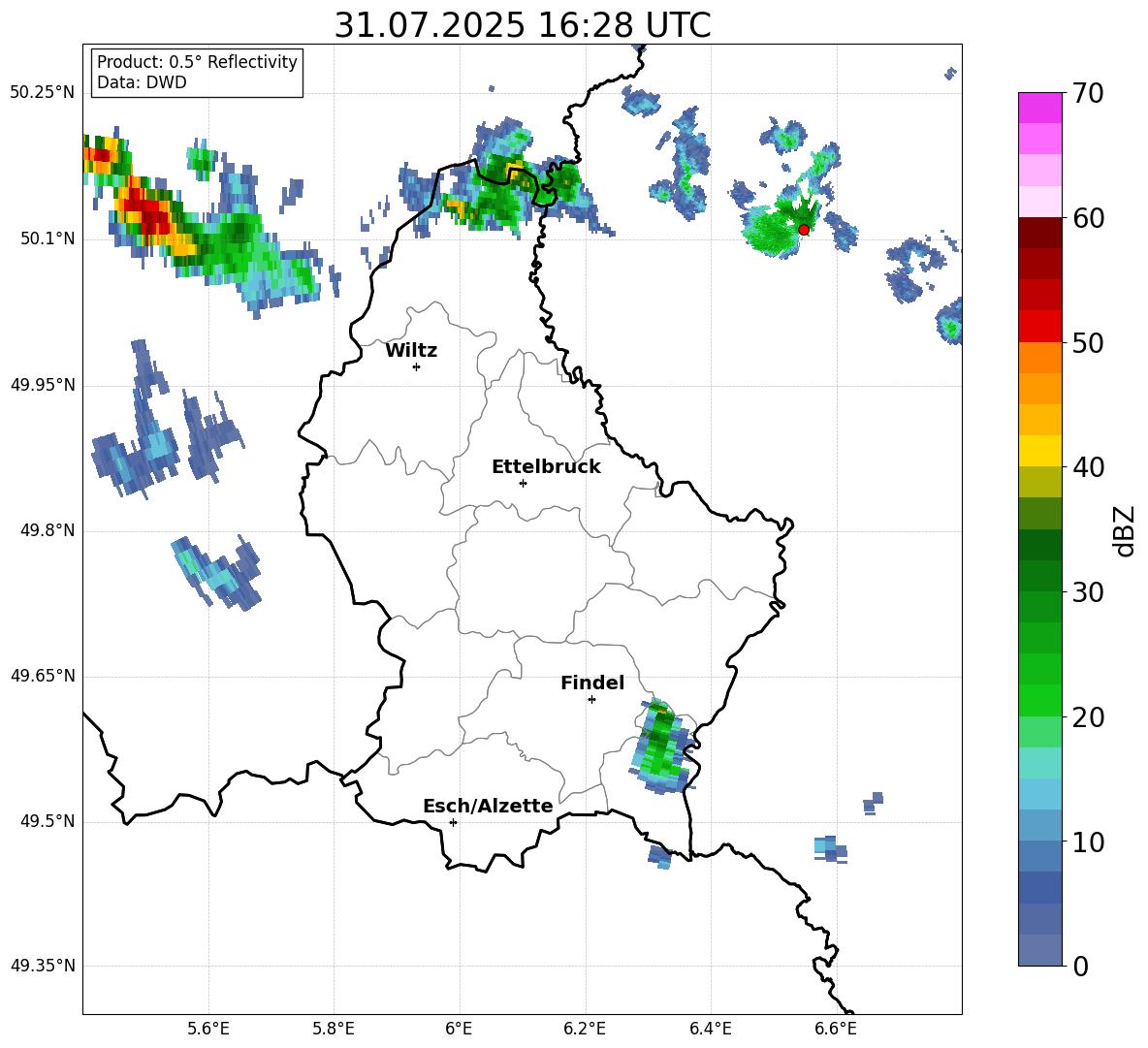This screenshot has width=1148, height=1048.
Task: Click the red storm core left of 50.1°N gridline
Action: [x=150, y=212]
